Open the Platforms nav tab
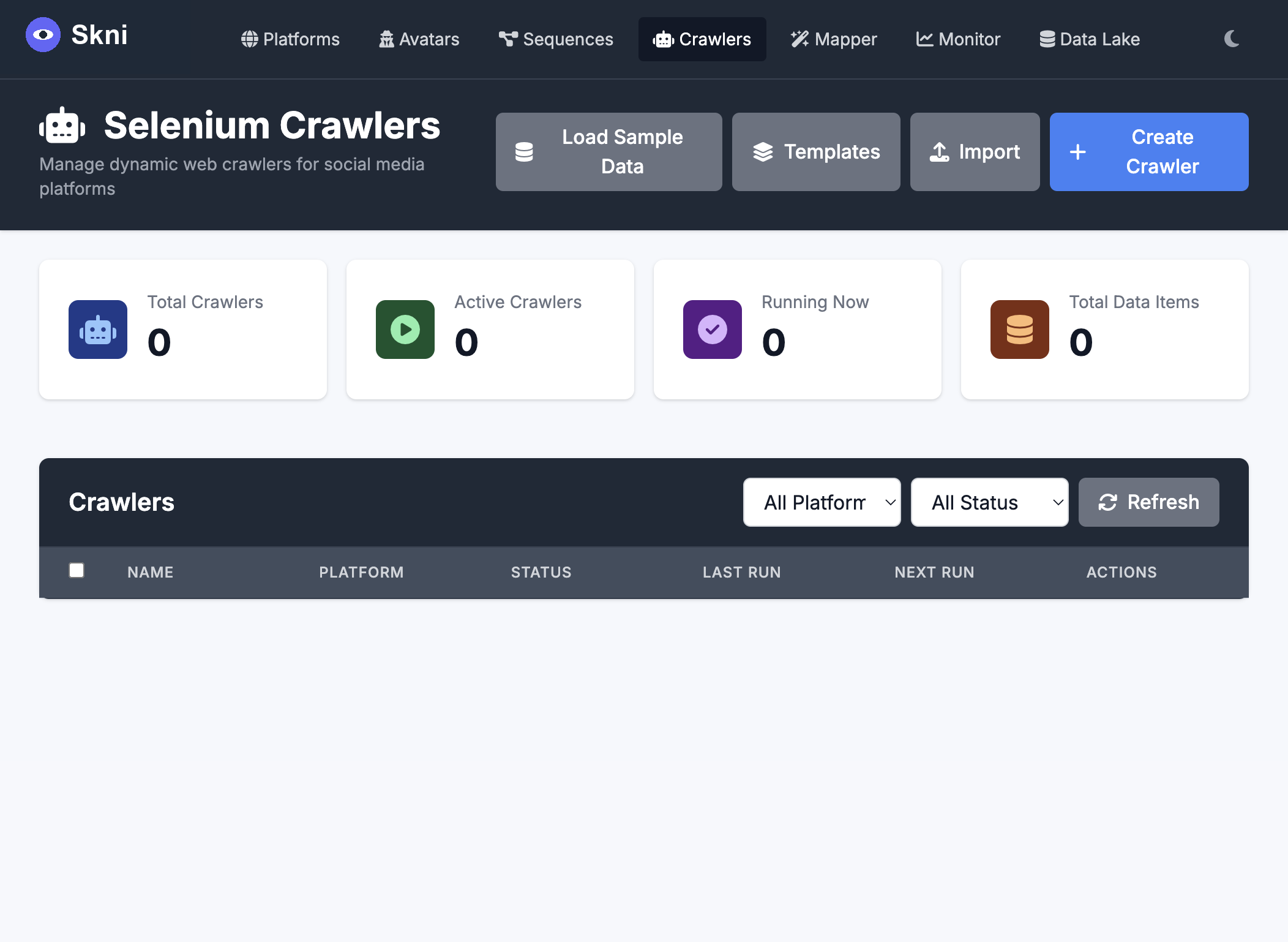1288x942 pixels. [x=290, y=39]
